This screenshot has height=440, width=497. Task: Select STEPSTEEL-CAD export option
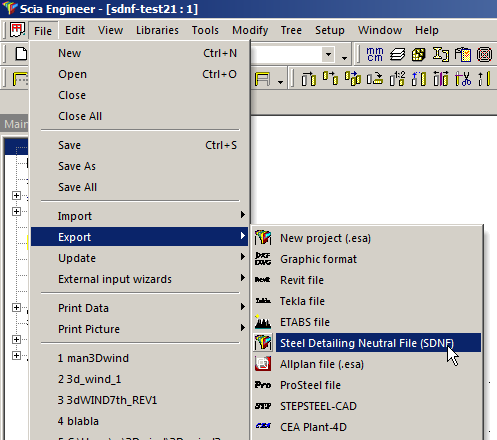tap(367, 406)
